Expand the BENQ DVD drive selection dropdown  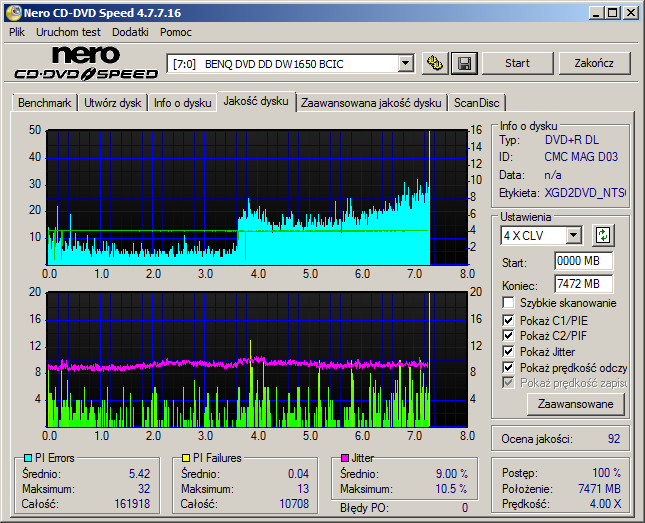tap(405, 63)
